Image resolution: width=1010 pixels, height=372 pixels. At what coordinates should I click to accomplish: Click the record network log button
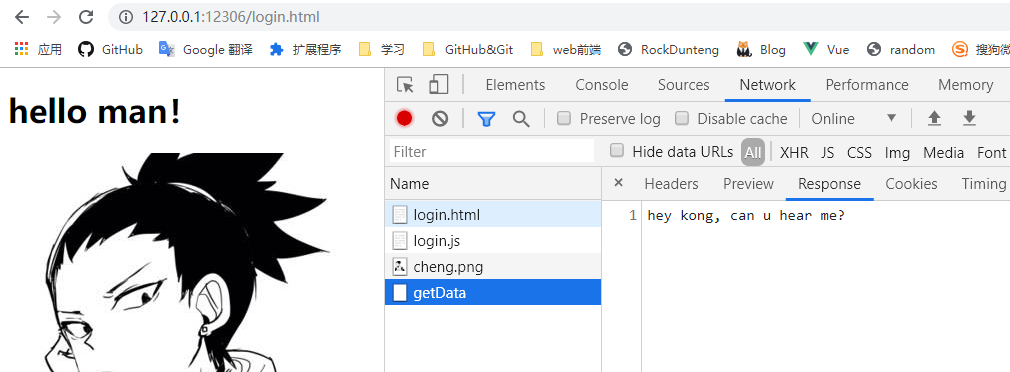tap(405, 118)
